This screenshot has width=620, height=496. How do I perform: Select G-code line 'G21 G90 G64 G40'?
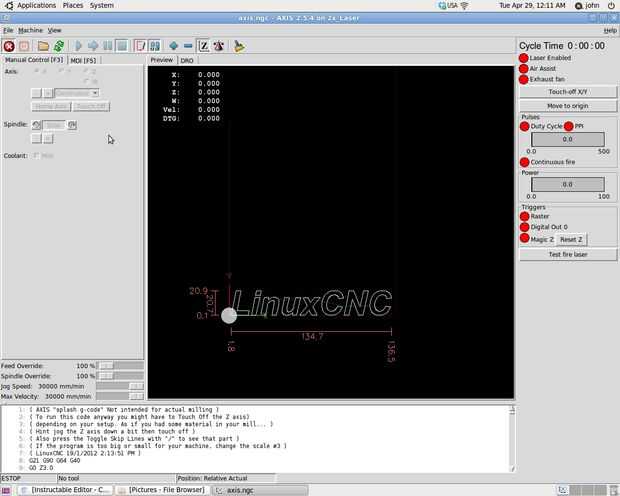(x=55, y=460)
